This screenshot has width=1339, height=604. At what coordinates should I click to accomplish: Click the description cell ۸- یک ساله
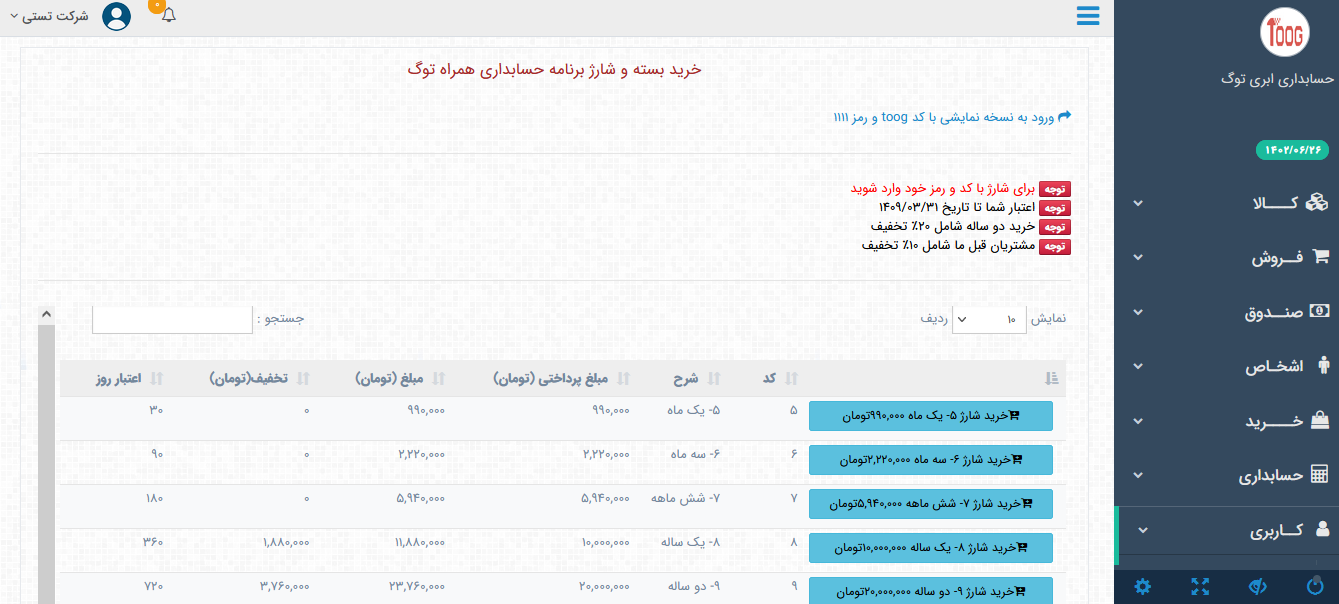(689, 542)
